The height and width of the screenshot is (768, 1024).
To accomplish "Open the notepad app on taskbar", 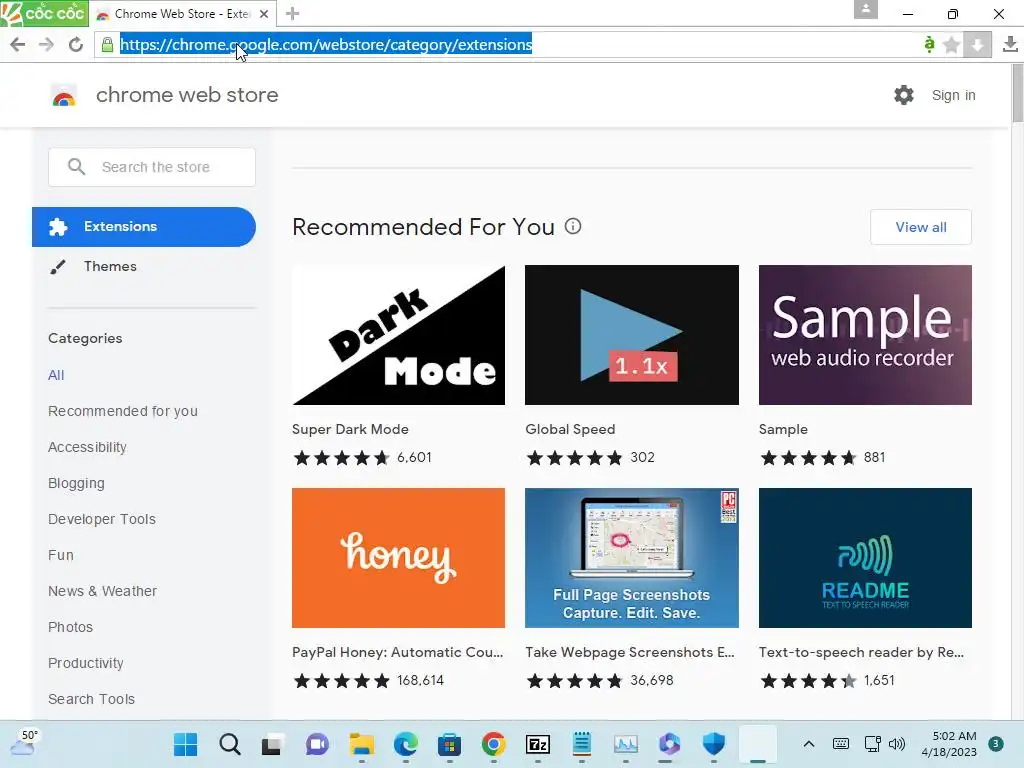I will coord(581,744).
